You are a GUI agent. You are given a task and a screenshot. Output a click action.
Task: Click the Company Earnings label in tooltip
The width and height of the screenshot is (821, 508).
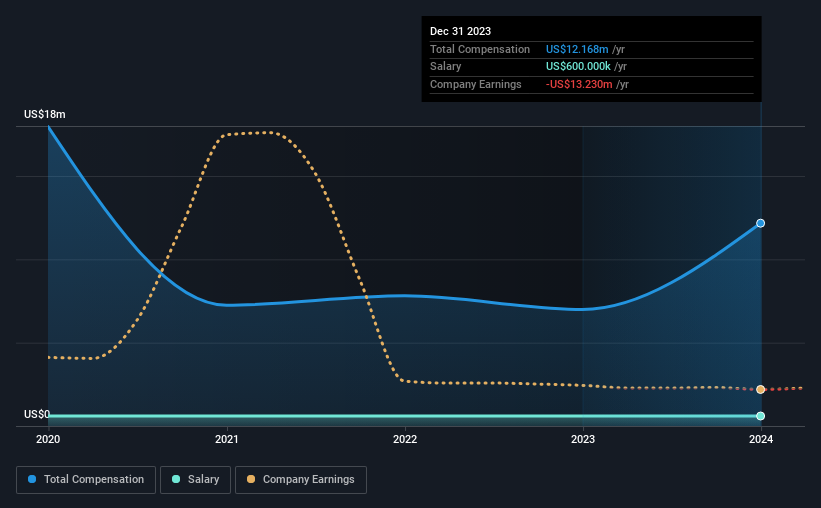[x=475, y=84]
